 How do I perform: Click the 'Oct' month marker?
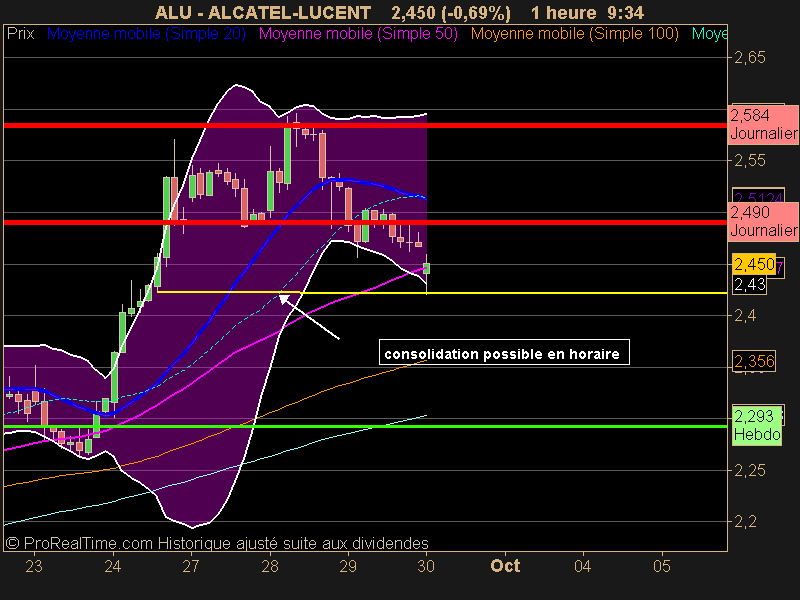pyautogui.click(x=505, y=566)
